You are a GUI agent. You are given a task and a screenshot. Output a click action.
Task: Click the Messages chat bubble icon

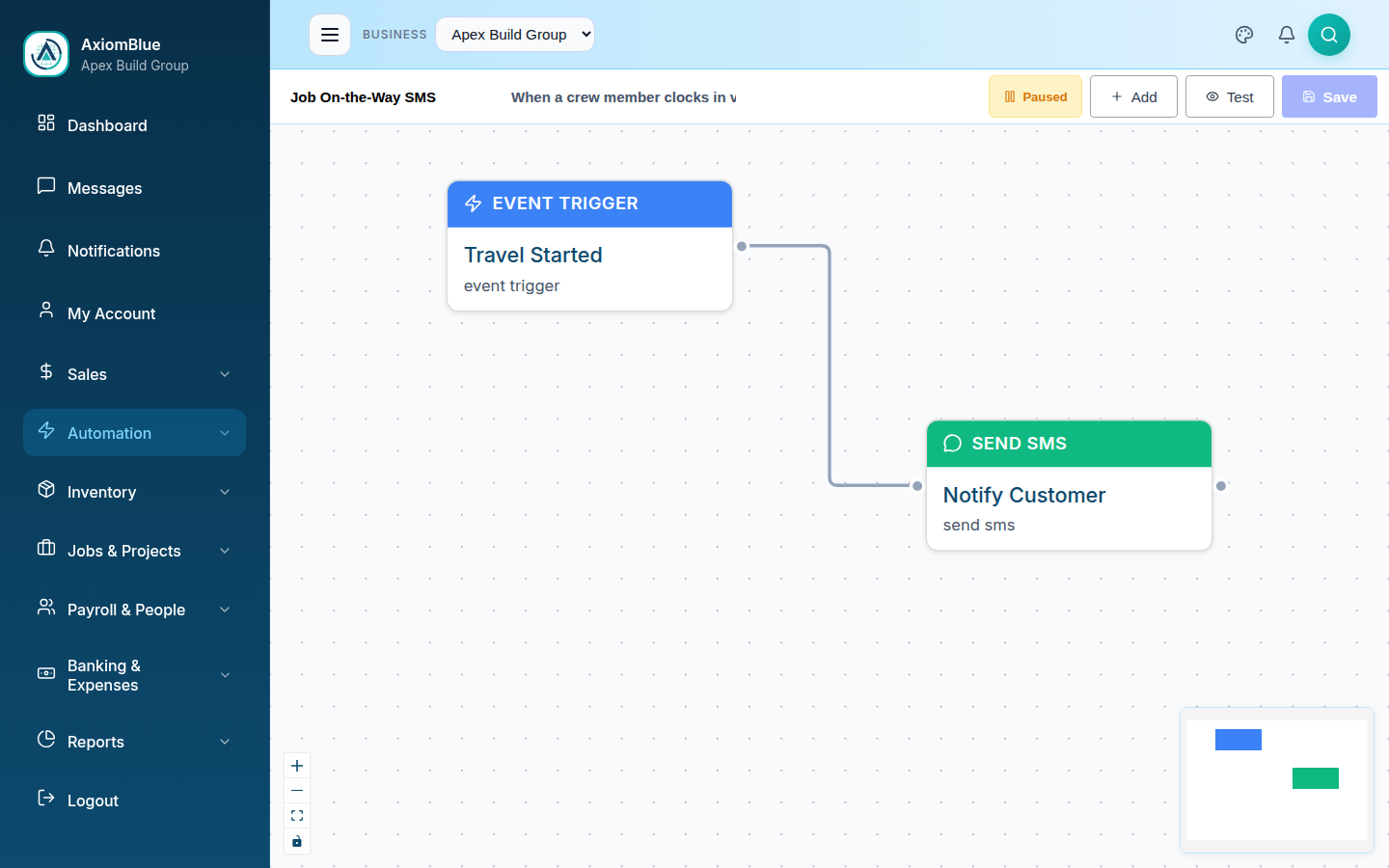45,187
